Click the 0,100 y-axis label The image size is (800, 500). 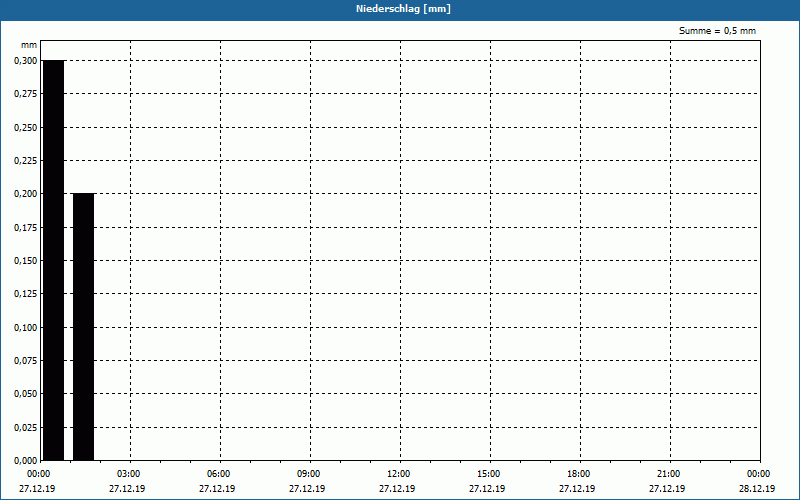pos(26,328)
